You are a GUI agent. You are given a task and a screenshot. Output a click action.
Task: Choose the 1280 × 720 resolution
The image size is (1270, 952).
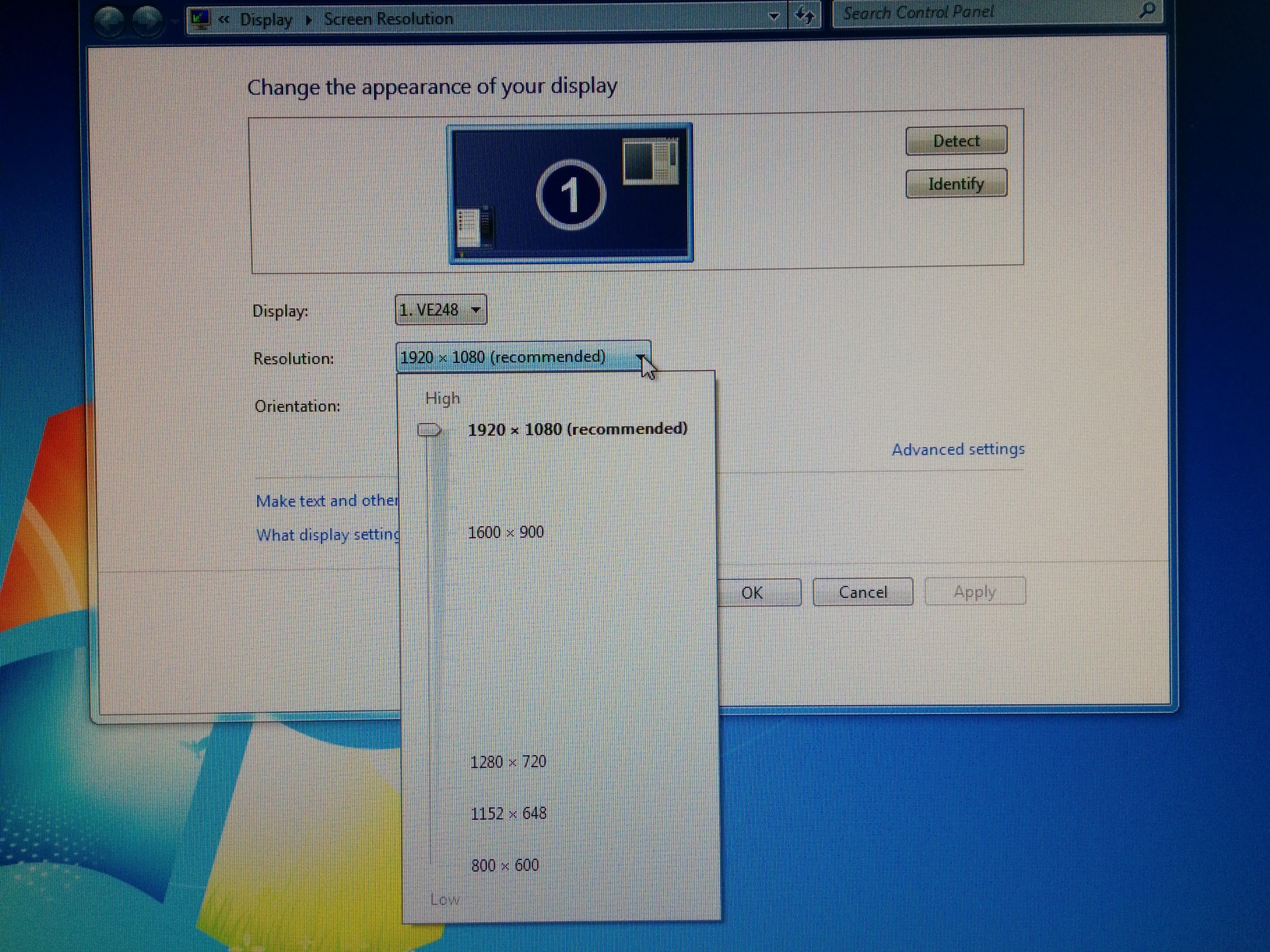pos(508,761)
